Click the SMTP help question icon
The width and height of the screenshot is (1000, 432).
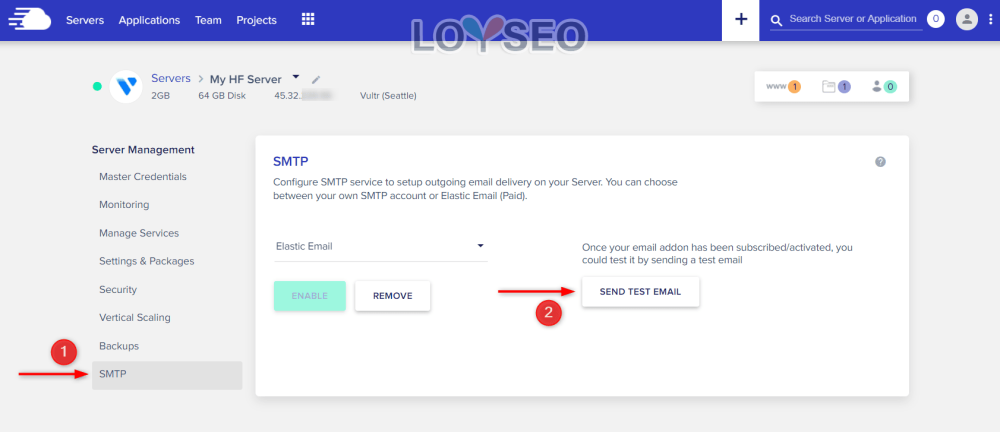pos(880,162)
